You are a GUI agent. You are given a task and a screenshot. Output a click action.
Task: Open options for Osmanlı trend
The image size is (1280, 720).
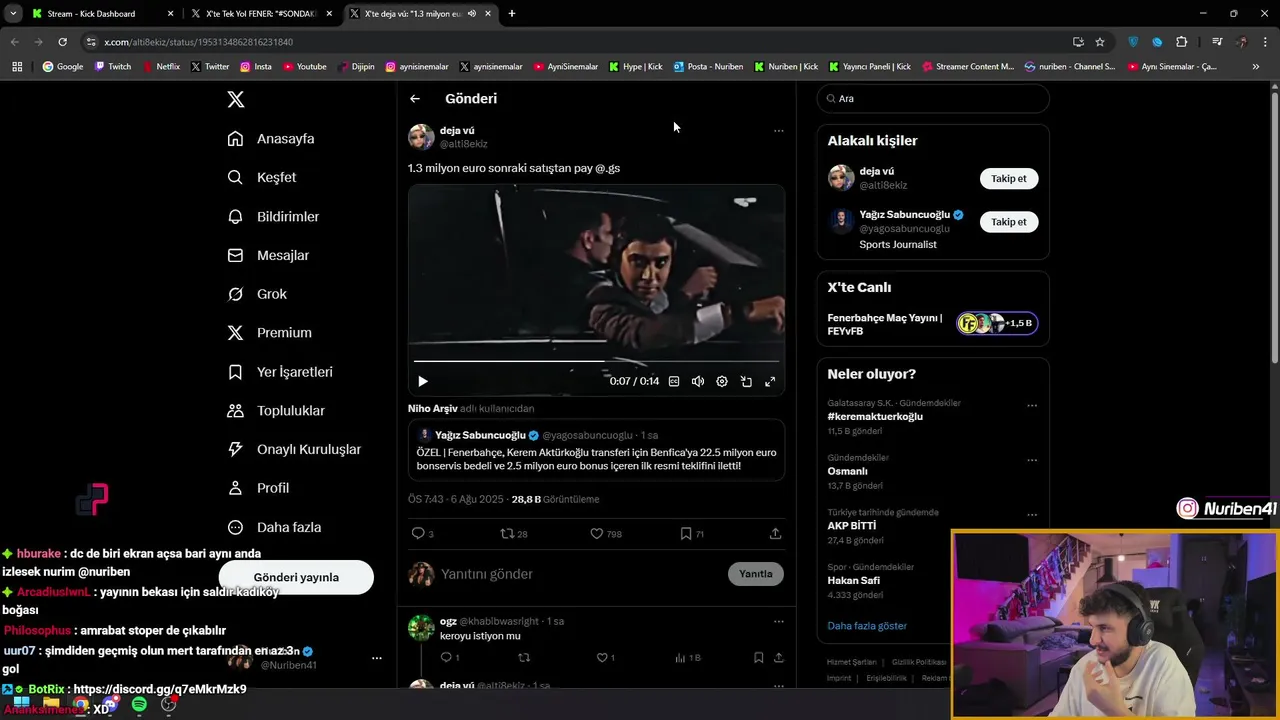[1032, 461]
